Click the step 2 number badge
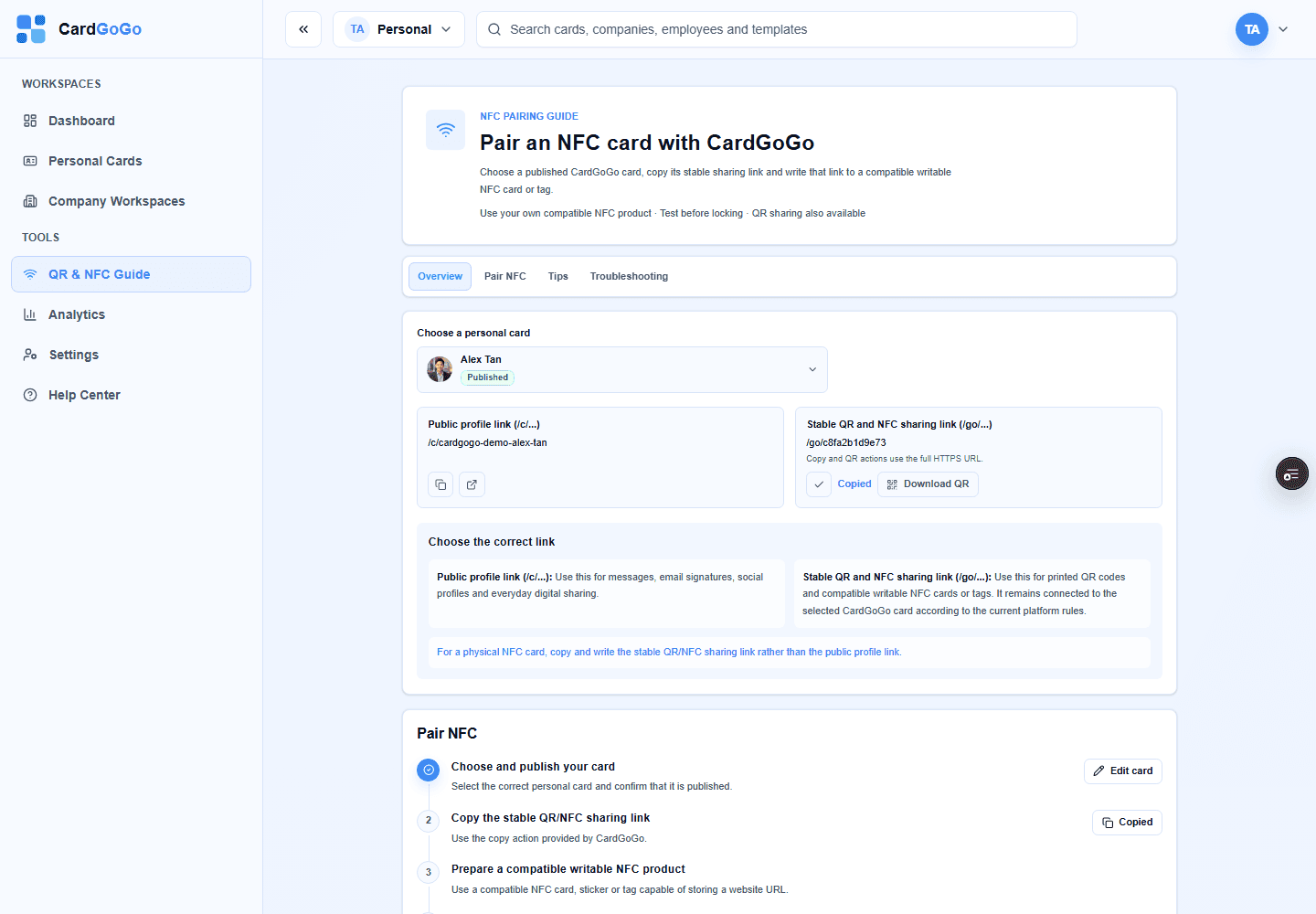This screenshot has width=1316, height=914. coord(429,821)
